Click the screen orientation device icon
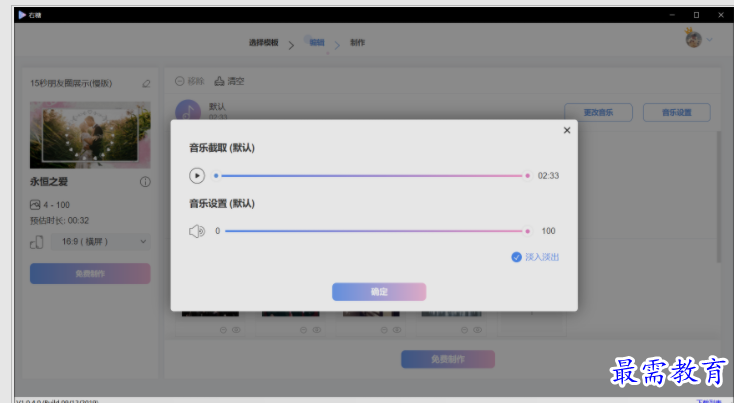This screenshot has width=734, height=403. pyautogui.click(x=37, y=242)
